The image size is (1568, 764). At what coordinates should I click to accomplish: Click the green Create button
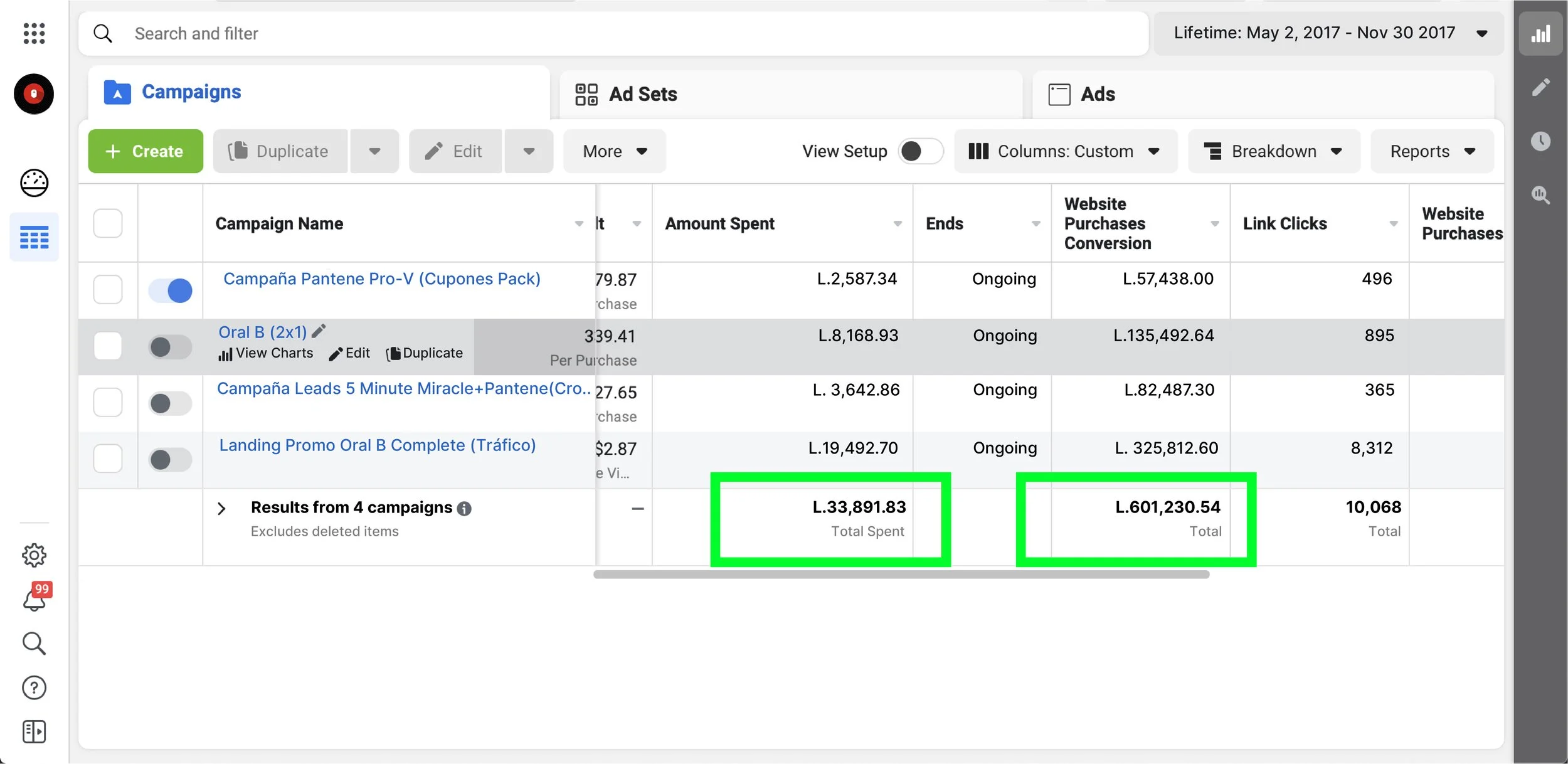pyautogui.click(x=146, y=151)
